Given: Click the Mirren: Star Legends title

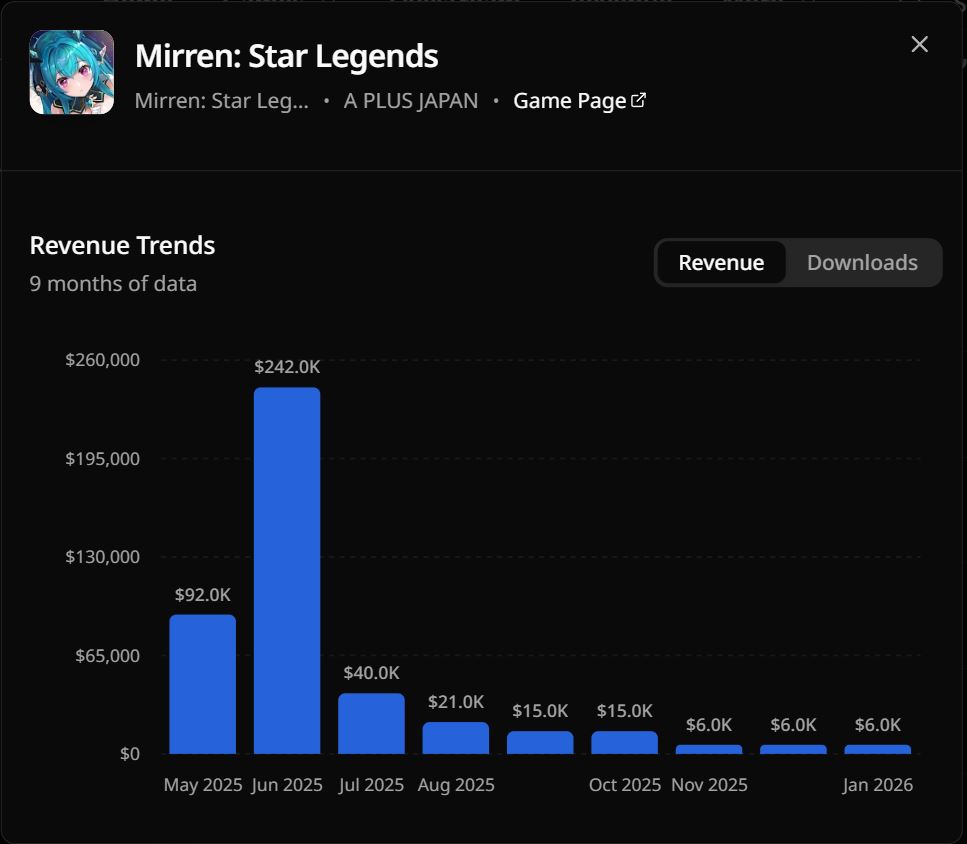Looking at the screenshot, I should click(x=287, y=56).
